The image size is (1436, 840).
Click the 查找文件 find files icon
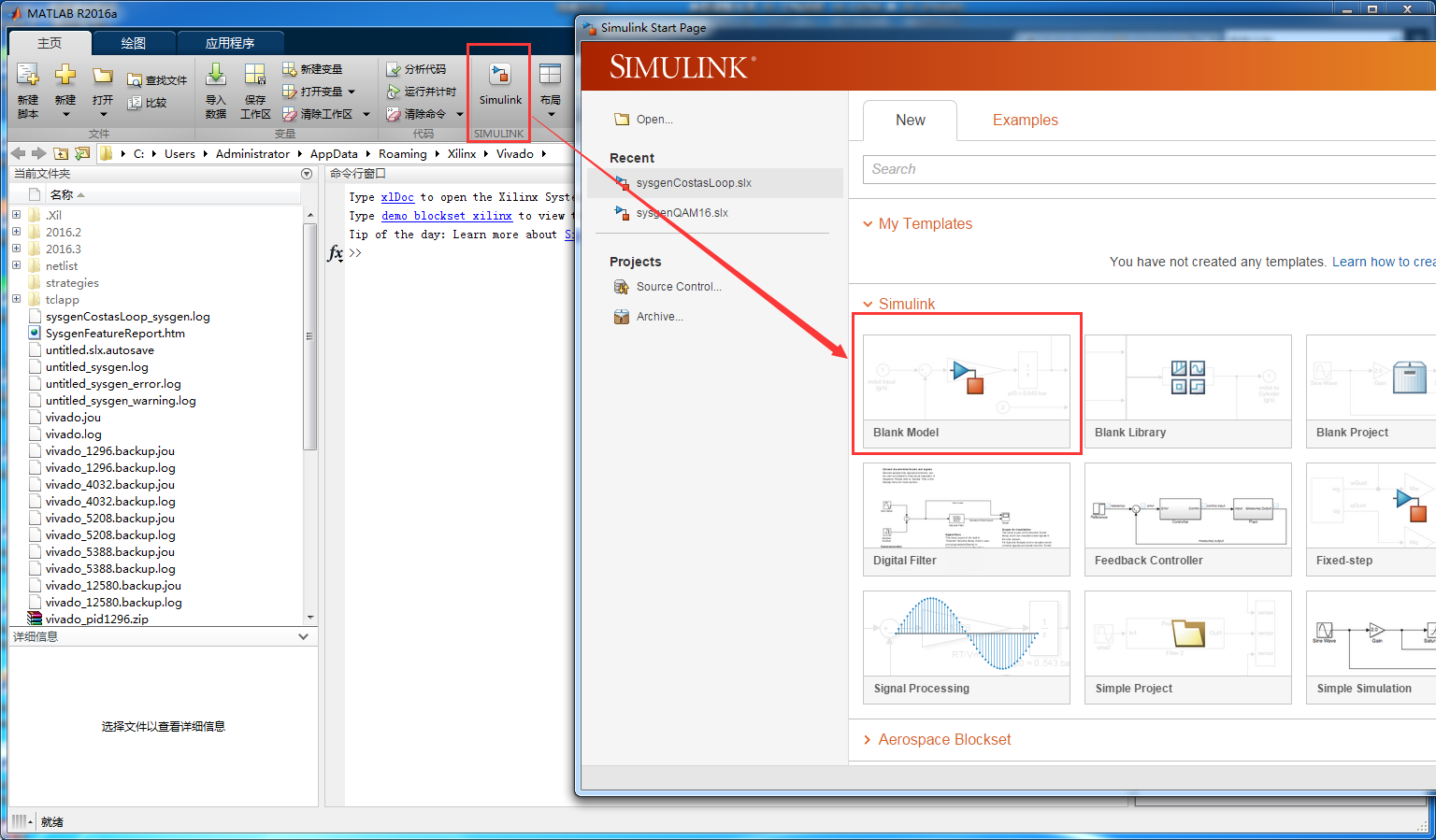click(136, 80)
